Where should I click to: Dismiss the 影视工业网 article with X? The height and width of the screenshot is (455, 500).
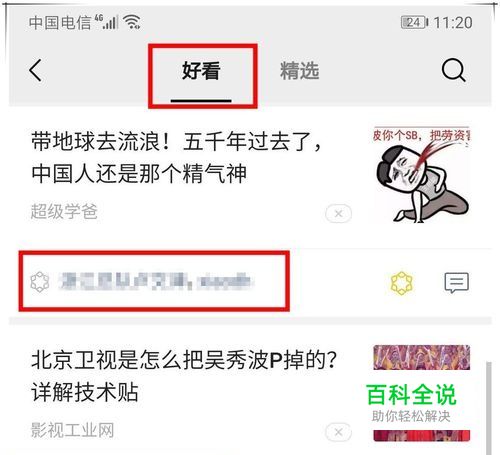point(338,432)
